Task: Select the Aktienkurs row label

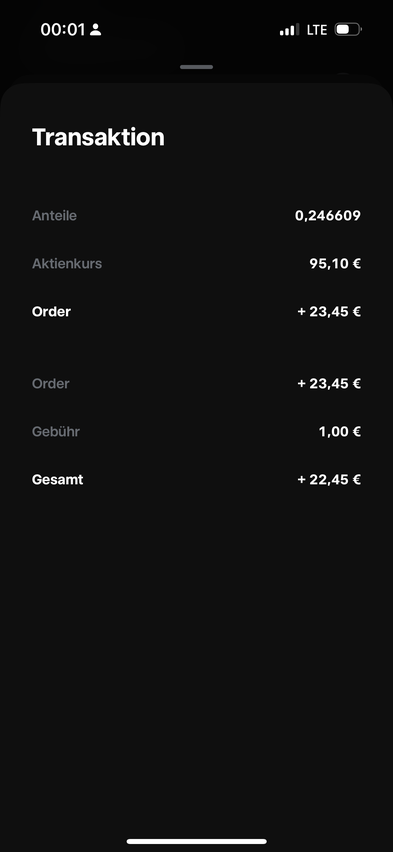Action: click(x=67, y=264)
